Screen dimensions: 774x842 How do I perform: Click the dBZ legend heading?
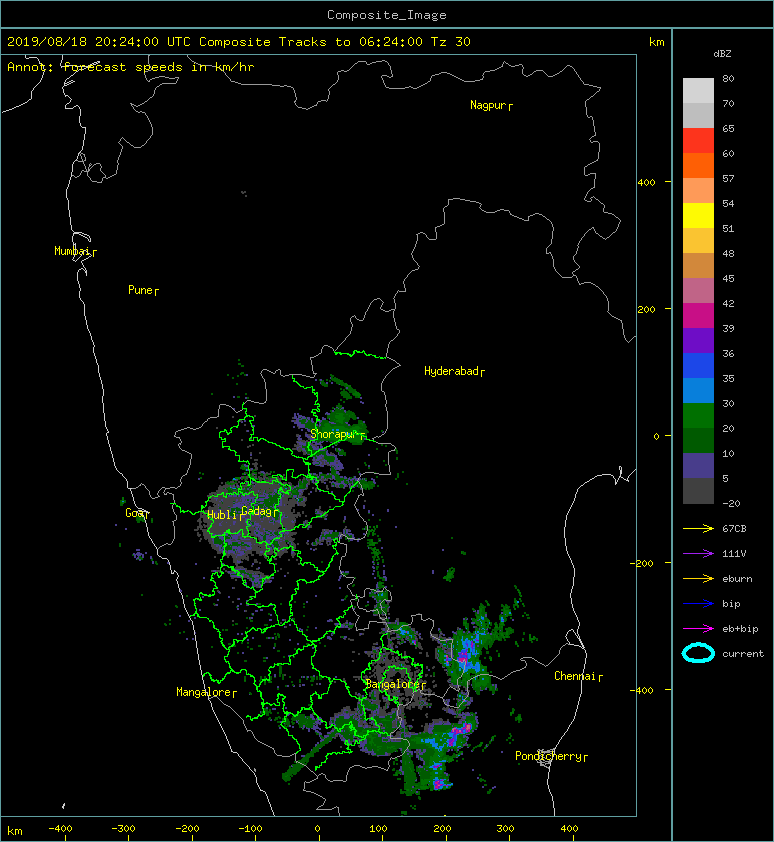(722, 54)
